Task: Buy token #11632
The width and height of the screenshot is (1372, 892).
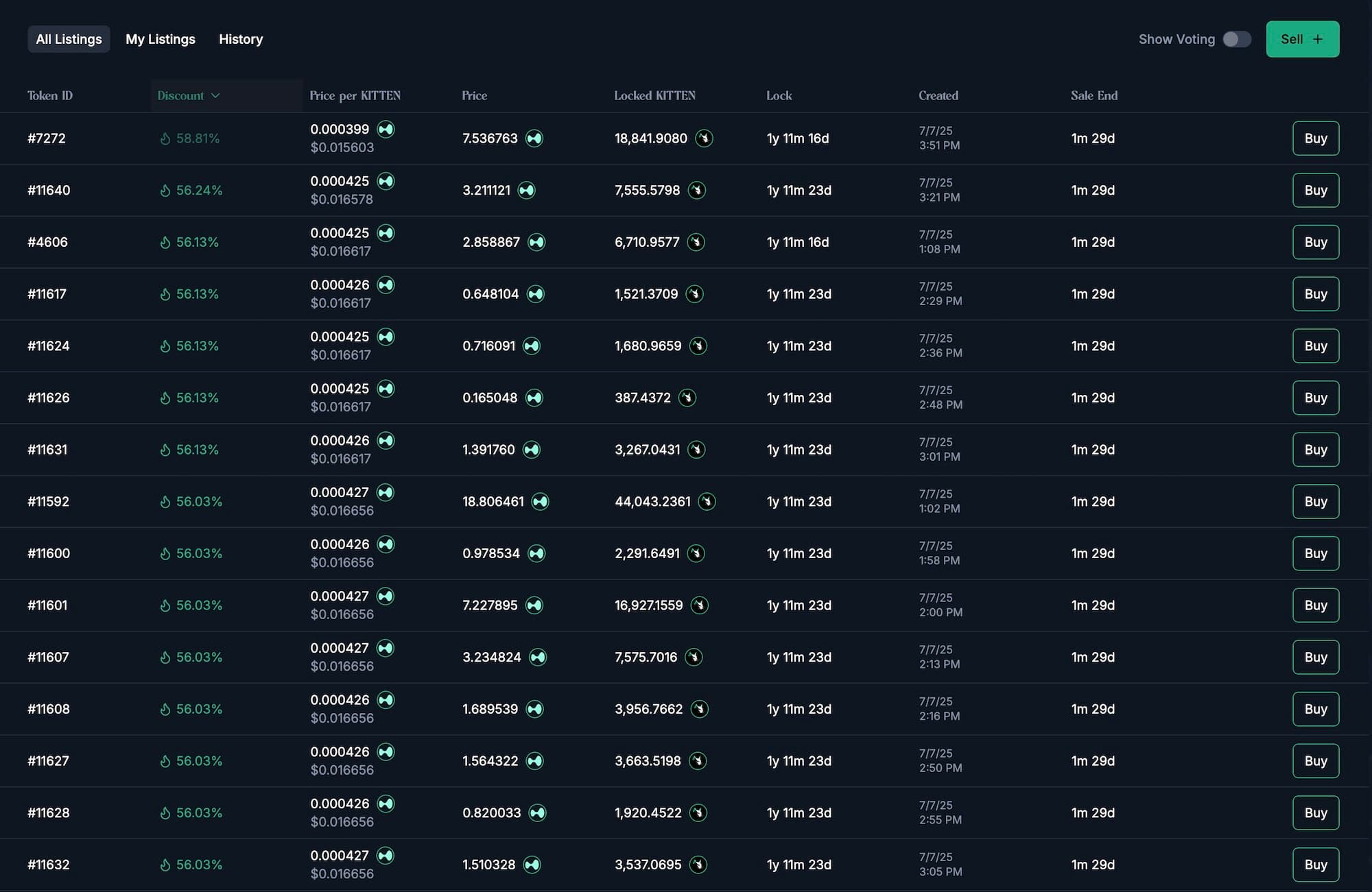Action: (x=1315, y=865)
